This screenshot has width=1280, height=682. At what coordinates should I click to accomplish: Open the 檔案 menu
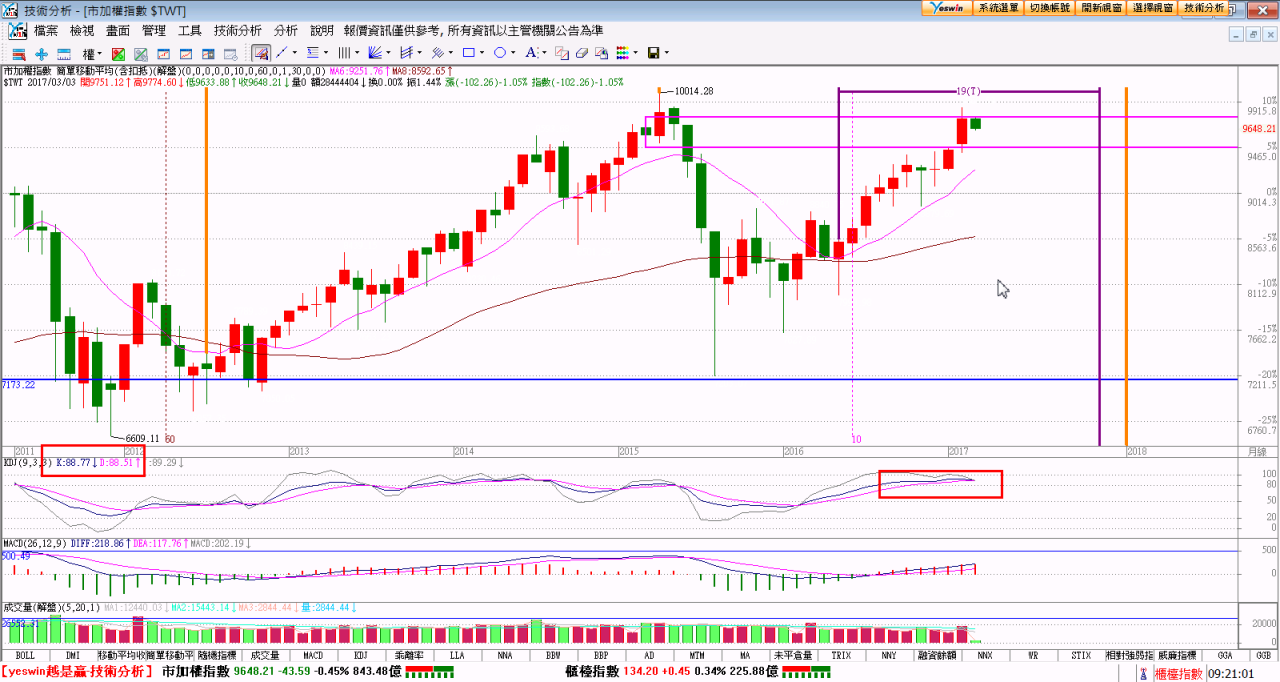pos(46,31)
